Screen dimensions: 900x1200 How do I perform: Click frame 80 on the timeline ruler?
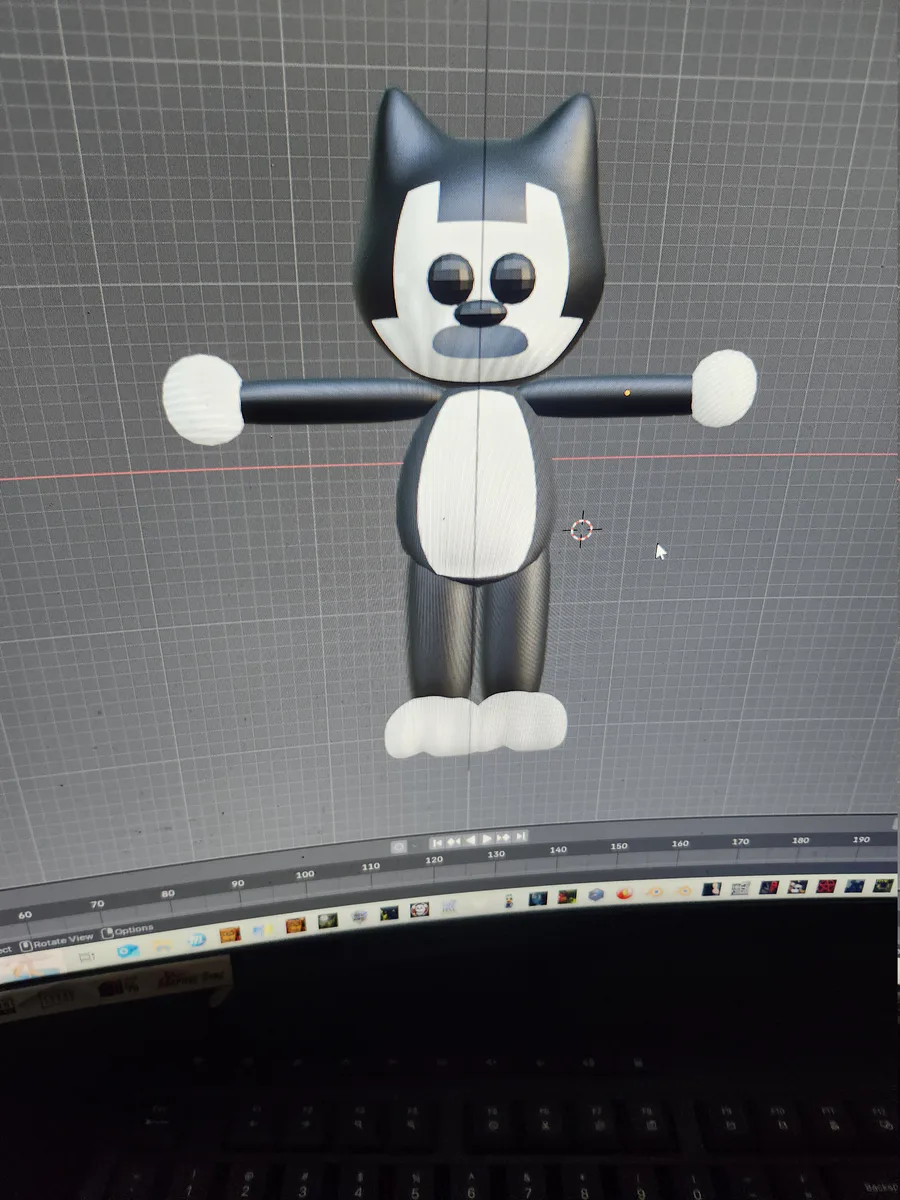167,893
